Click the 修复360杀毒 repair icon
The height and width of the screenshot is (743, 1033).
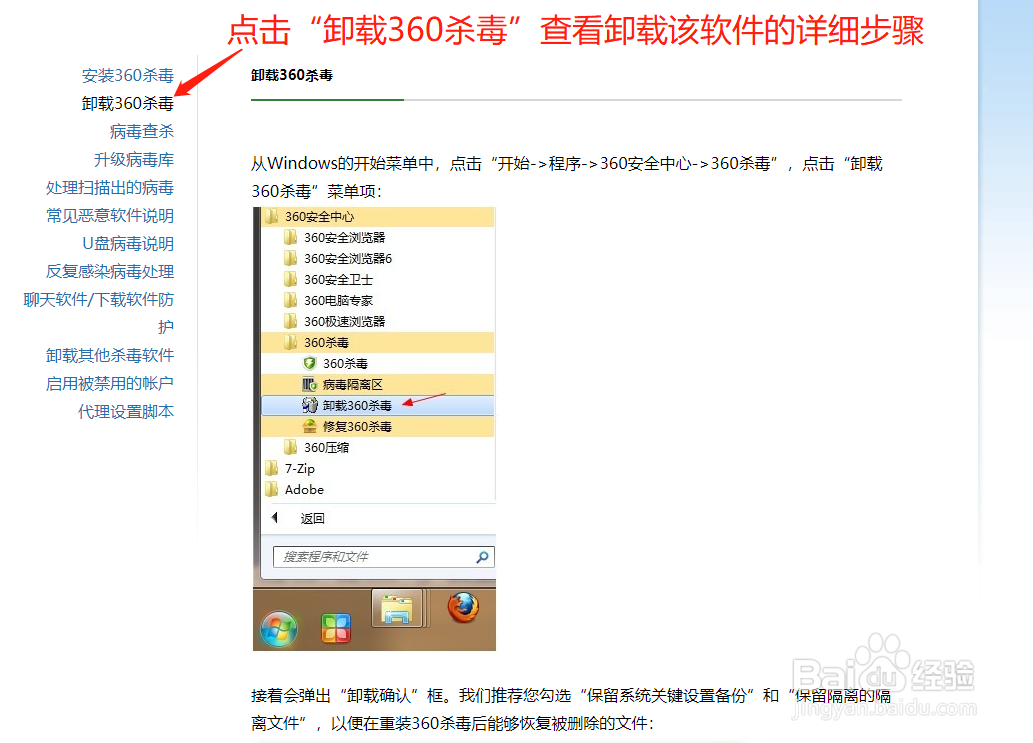pos(309,426)
